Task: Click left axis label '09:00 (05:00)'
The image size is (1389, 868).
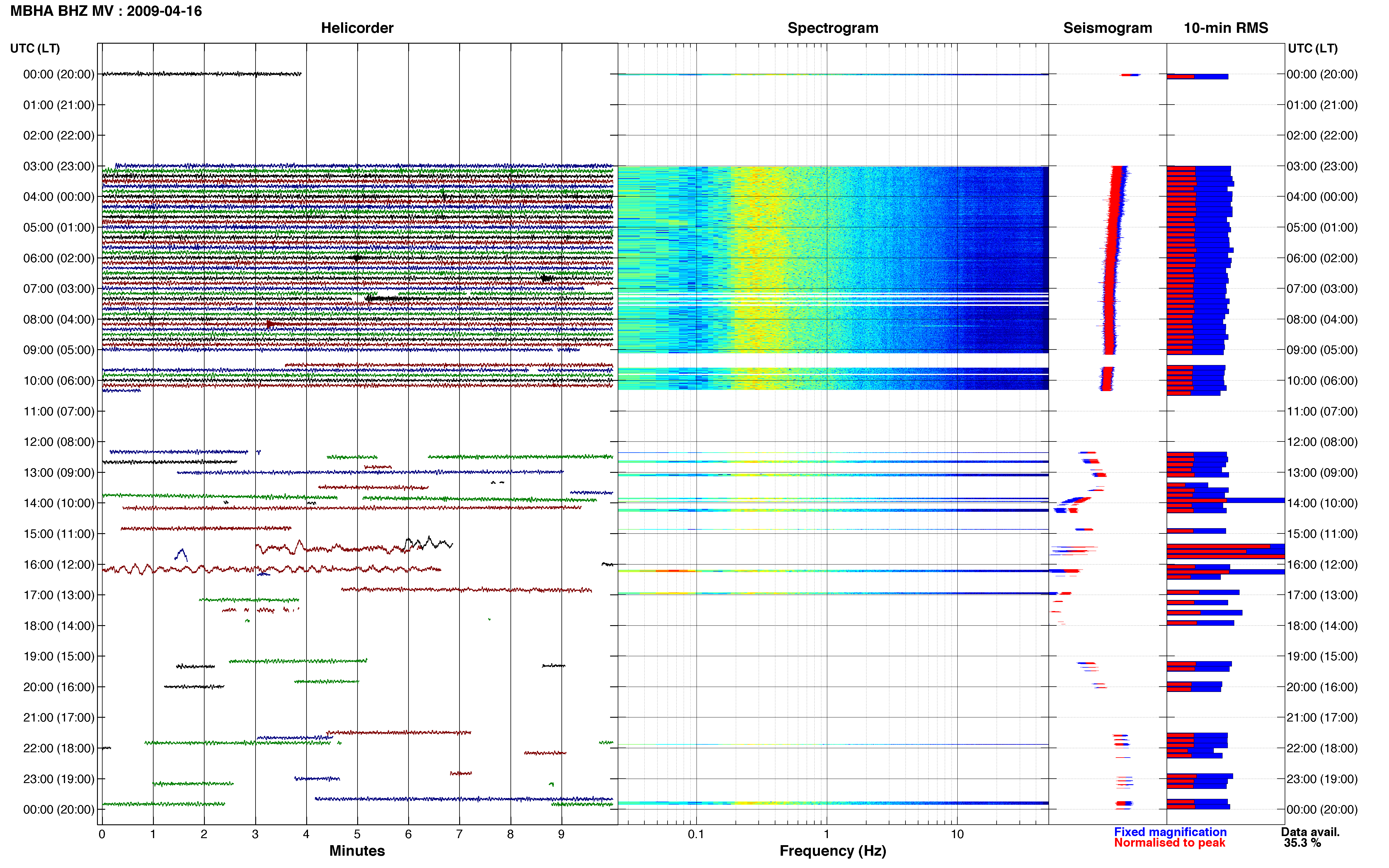Action: tap(59, 350)
